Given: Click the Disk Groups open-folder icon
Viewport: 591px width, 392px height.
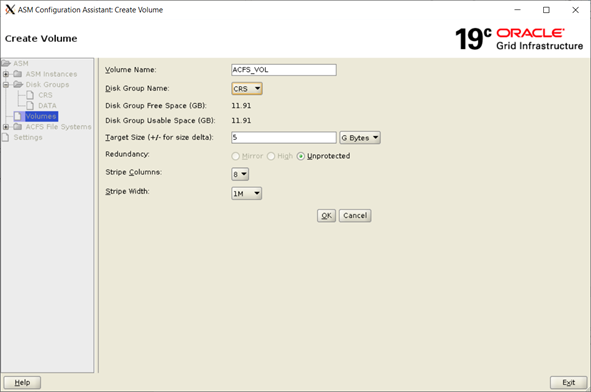Looking at the screenshot, I should pyautogui.click(x=18, y=84).
